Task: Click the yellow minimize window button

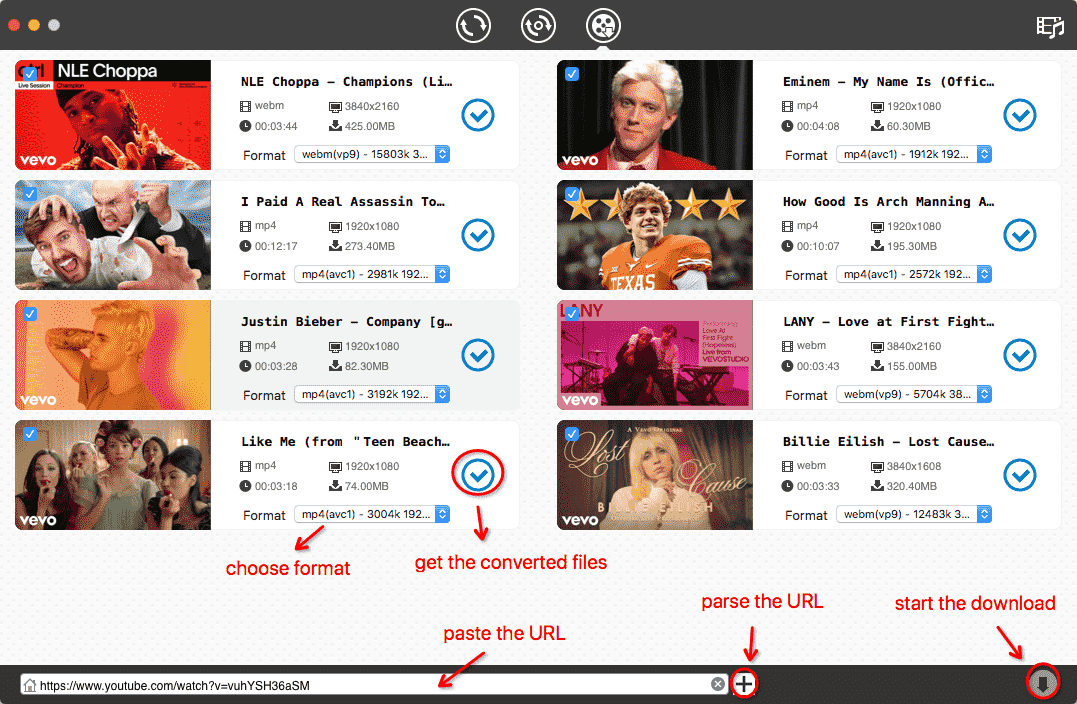Action: point(34,25)
